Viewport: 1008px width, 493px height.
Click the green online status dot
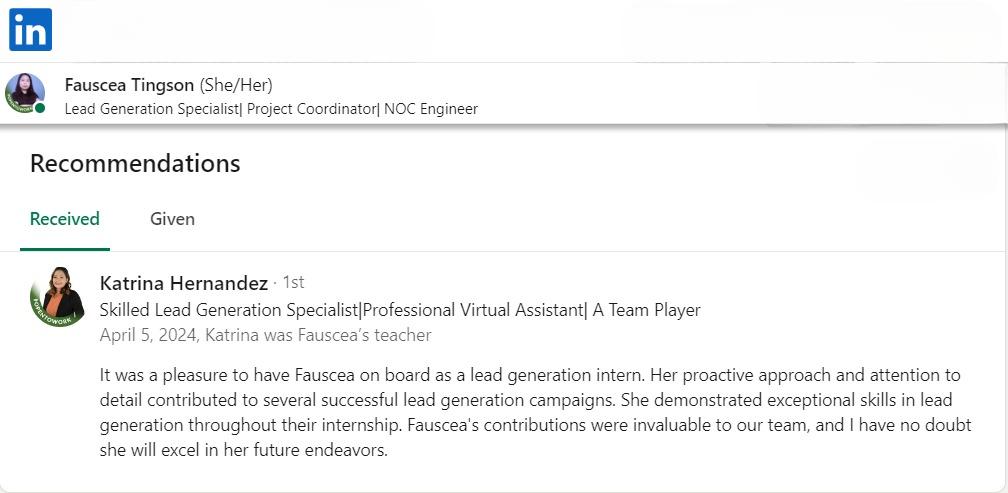40,108
